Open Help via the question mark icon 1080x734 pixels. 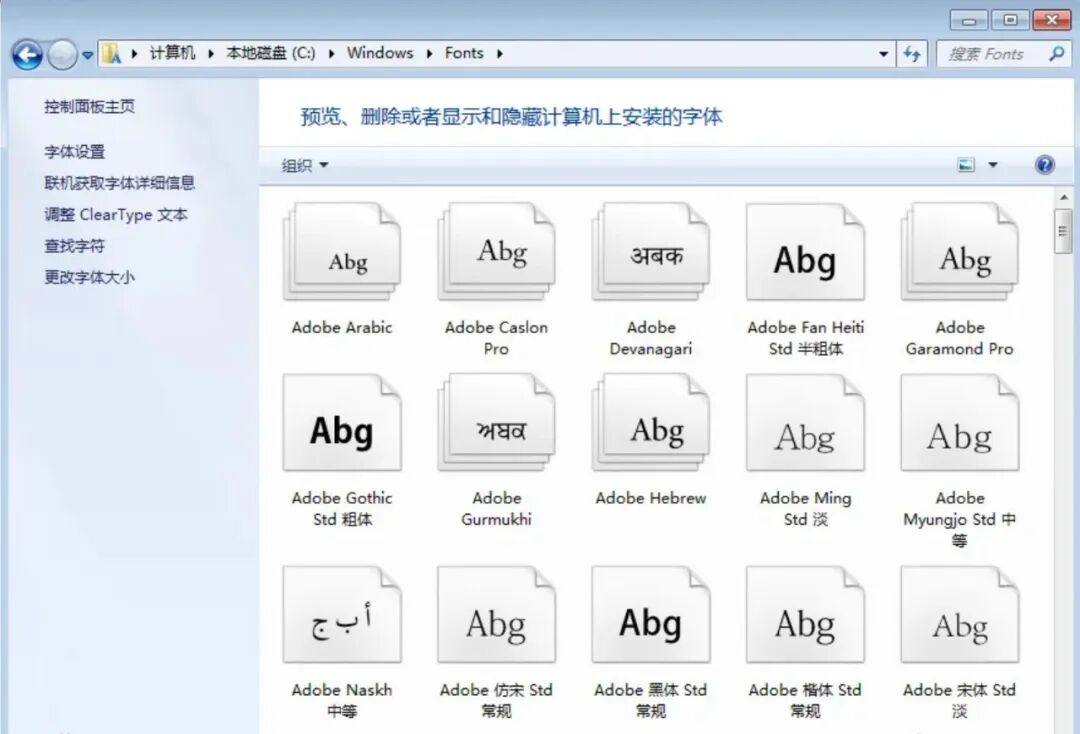(x=1044, y=164)
